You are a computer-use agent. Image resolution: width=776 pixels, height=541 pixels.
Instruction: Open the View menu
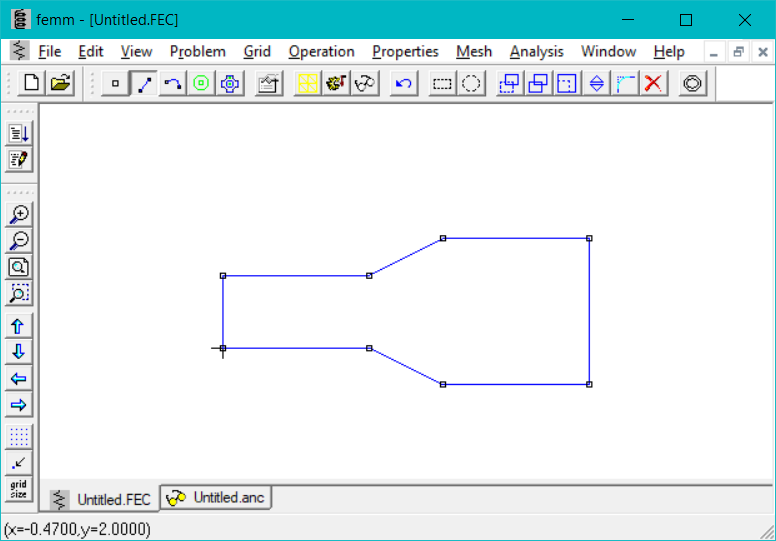click(137, 51)
